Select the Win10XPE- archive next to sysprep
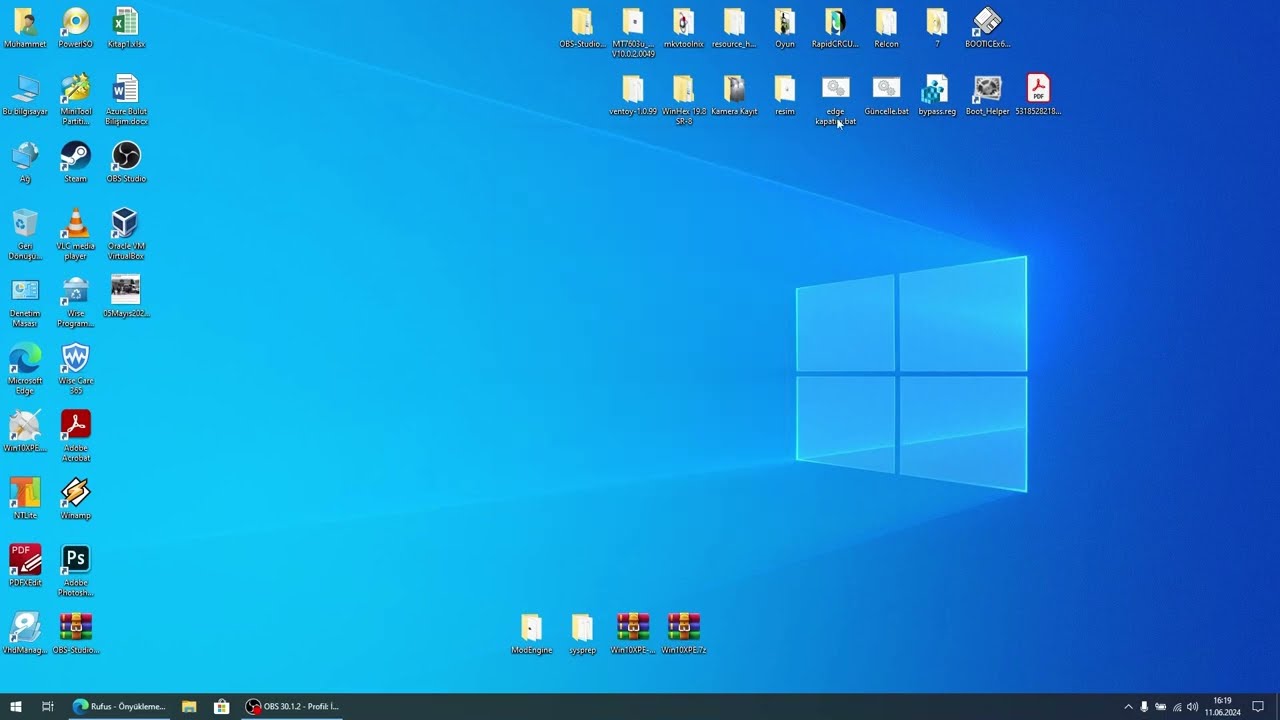1280x720 pixels. (x=633, y=634)
